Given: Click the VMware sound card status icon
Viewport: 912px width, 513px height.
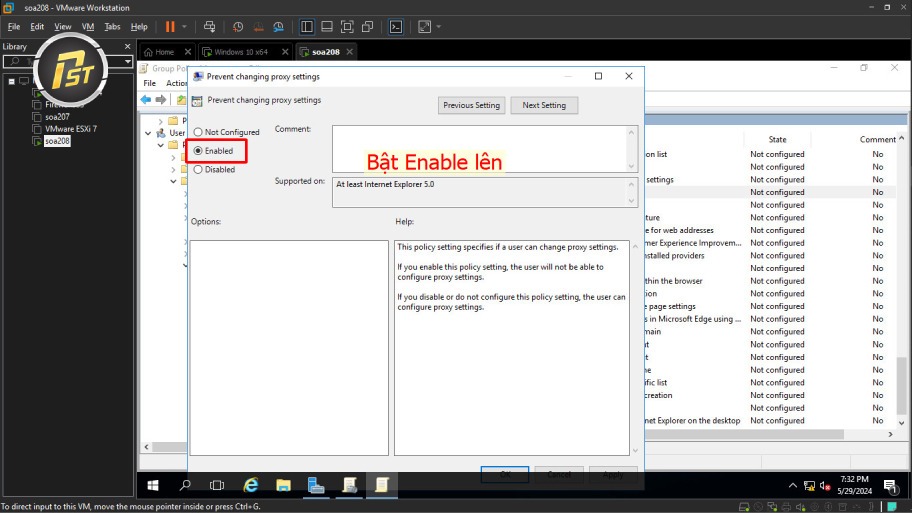Looking at the screenshot, I should click(x=801, y=507).
